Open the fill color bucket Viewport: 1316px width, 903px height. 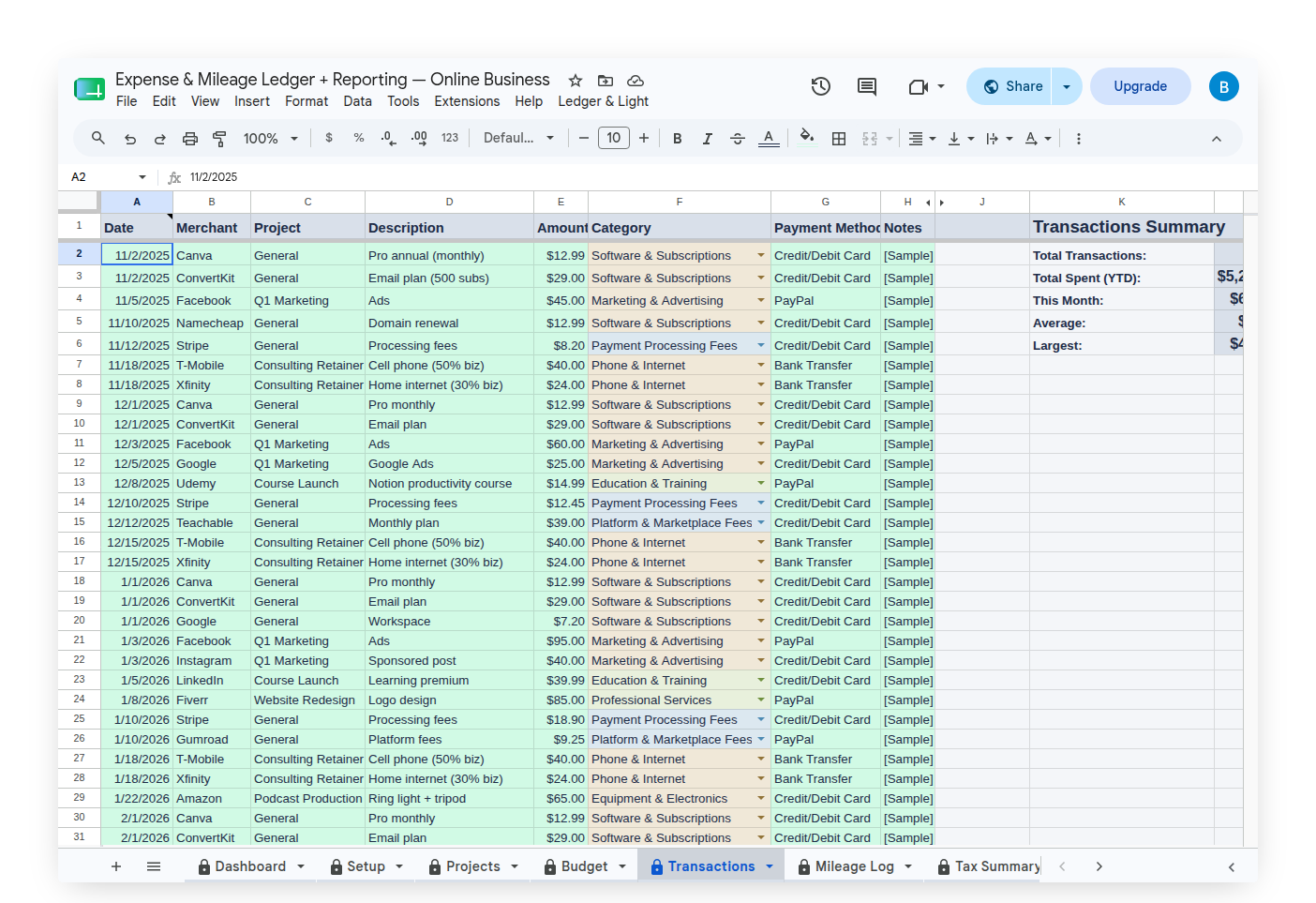(x=807, y=138)
